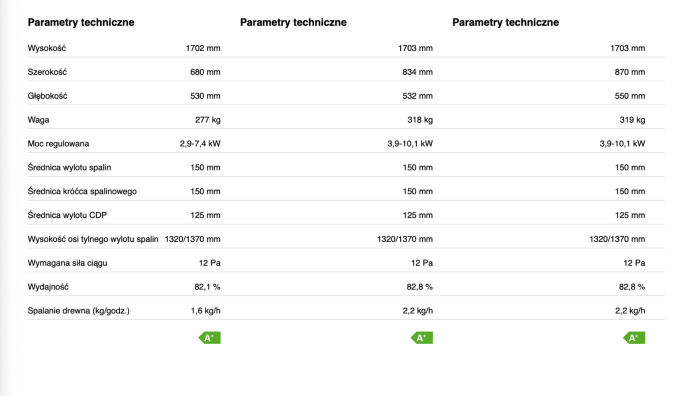Click the third column's A+ energy label icon

(634, 338)
